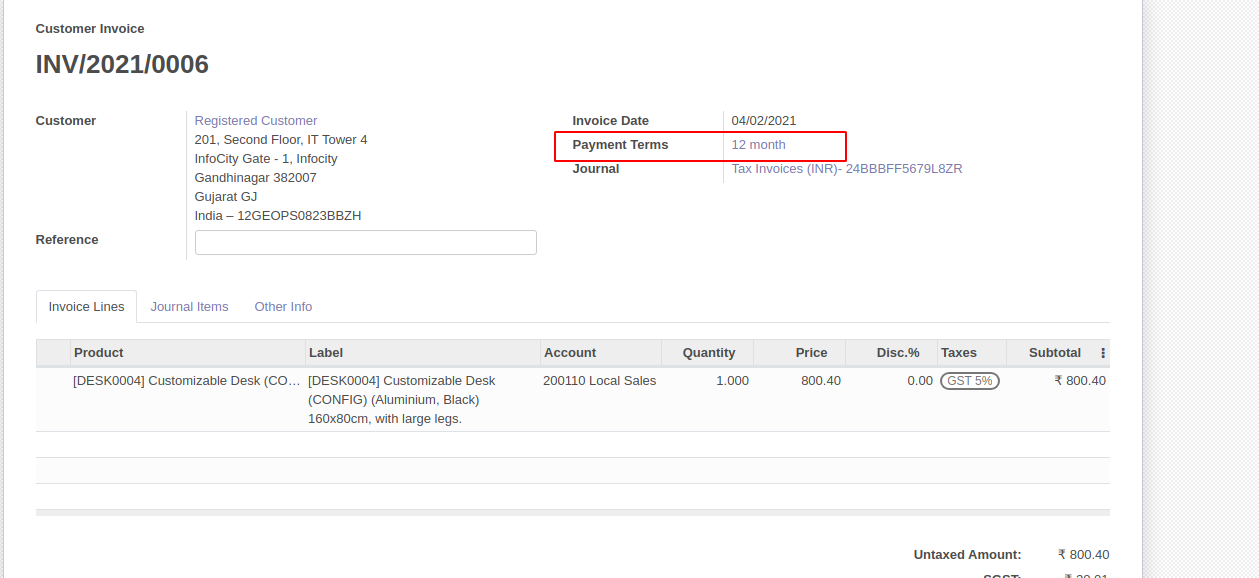This screenshot has height=578, width=1259.
Task: Select the [DESK0004] Customizable Desk product cell
Action: (x=187, y=381)
